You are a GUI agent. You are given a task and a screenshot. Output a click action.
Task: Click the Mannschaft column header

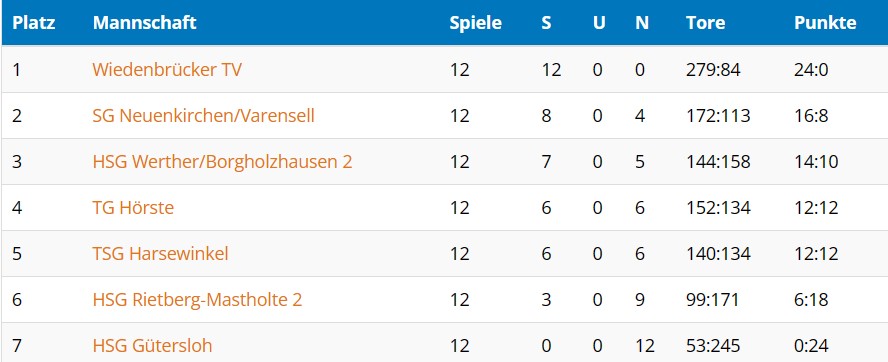[x=144, y=23]
